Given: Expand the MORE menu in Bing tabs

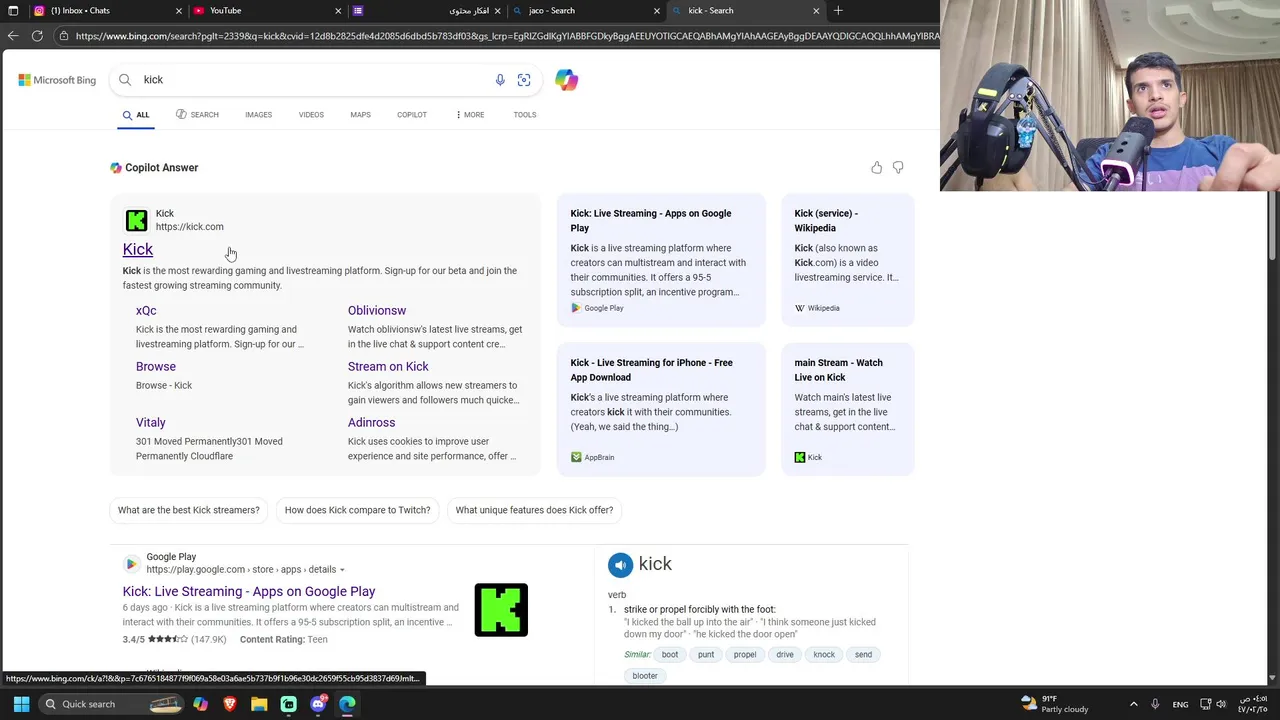Looking at the screenshot, I should 469,115.
